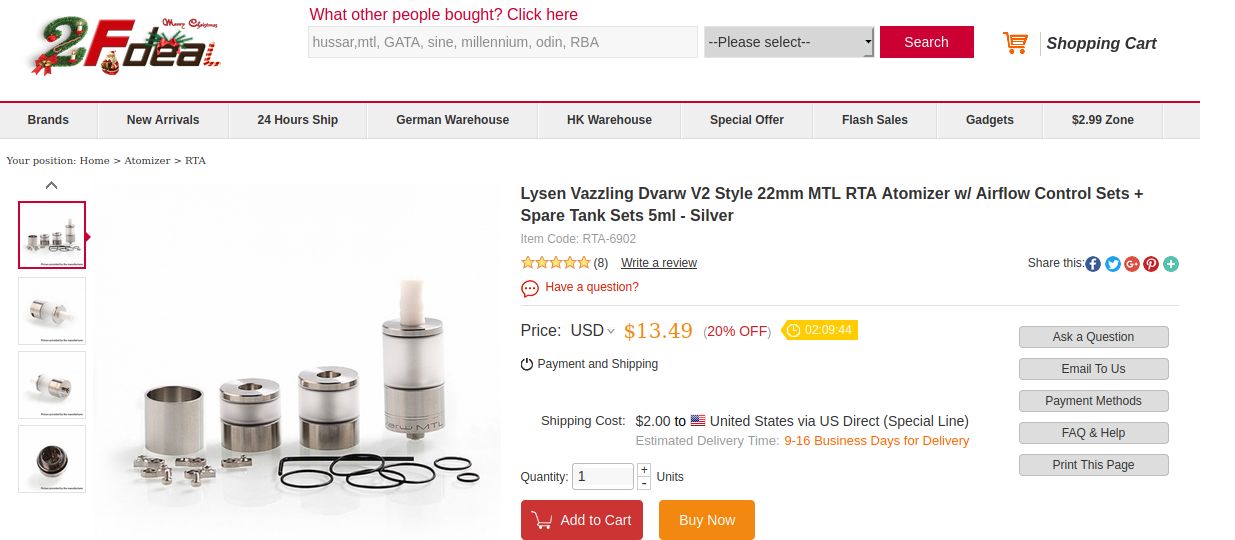
Task: Open the Write a review link
Action: click(x=658, y=263)
